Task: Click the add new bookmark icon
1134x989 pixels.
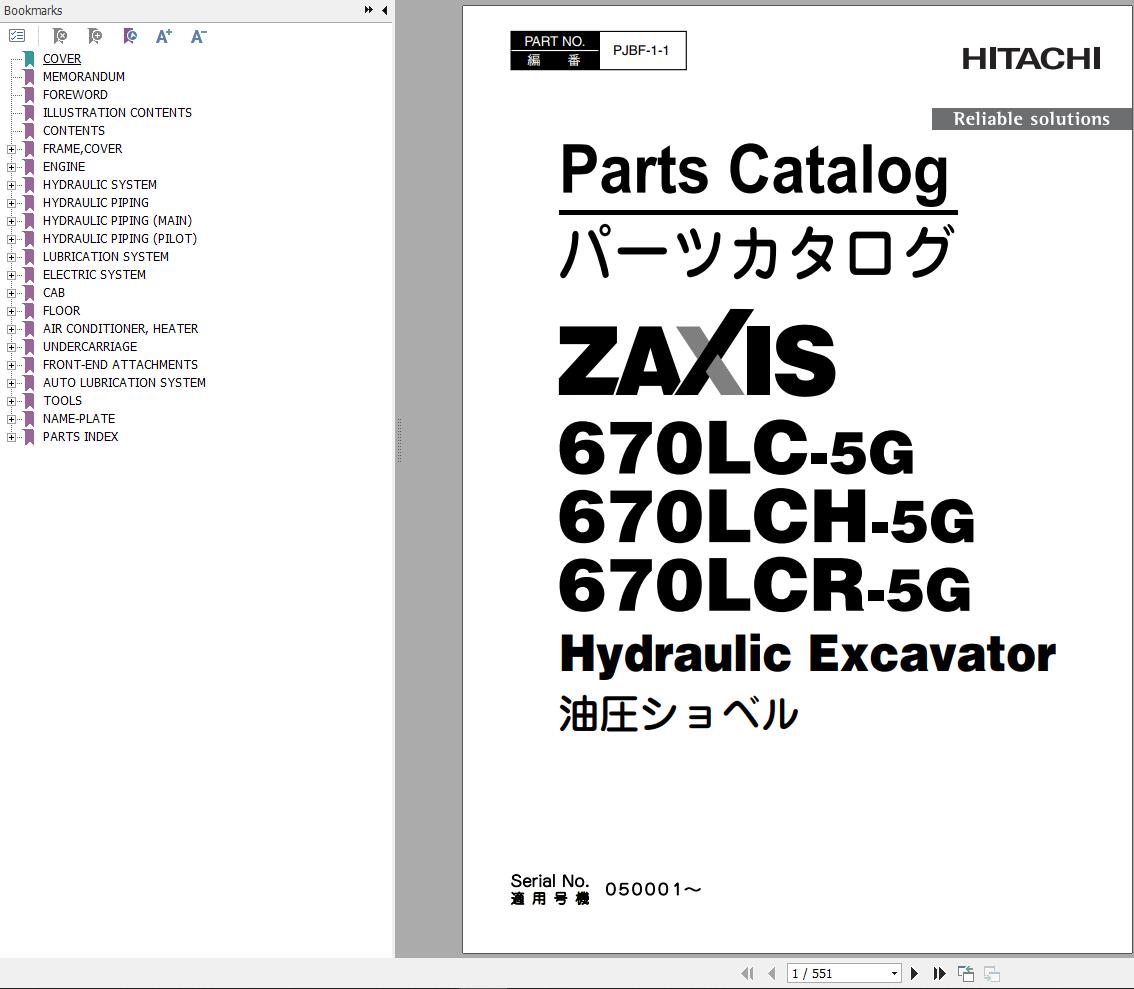Action: pyautogui.click(x=95, y=35)
